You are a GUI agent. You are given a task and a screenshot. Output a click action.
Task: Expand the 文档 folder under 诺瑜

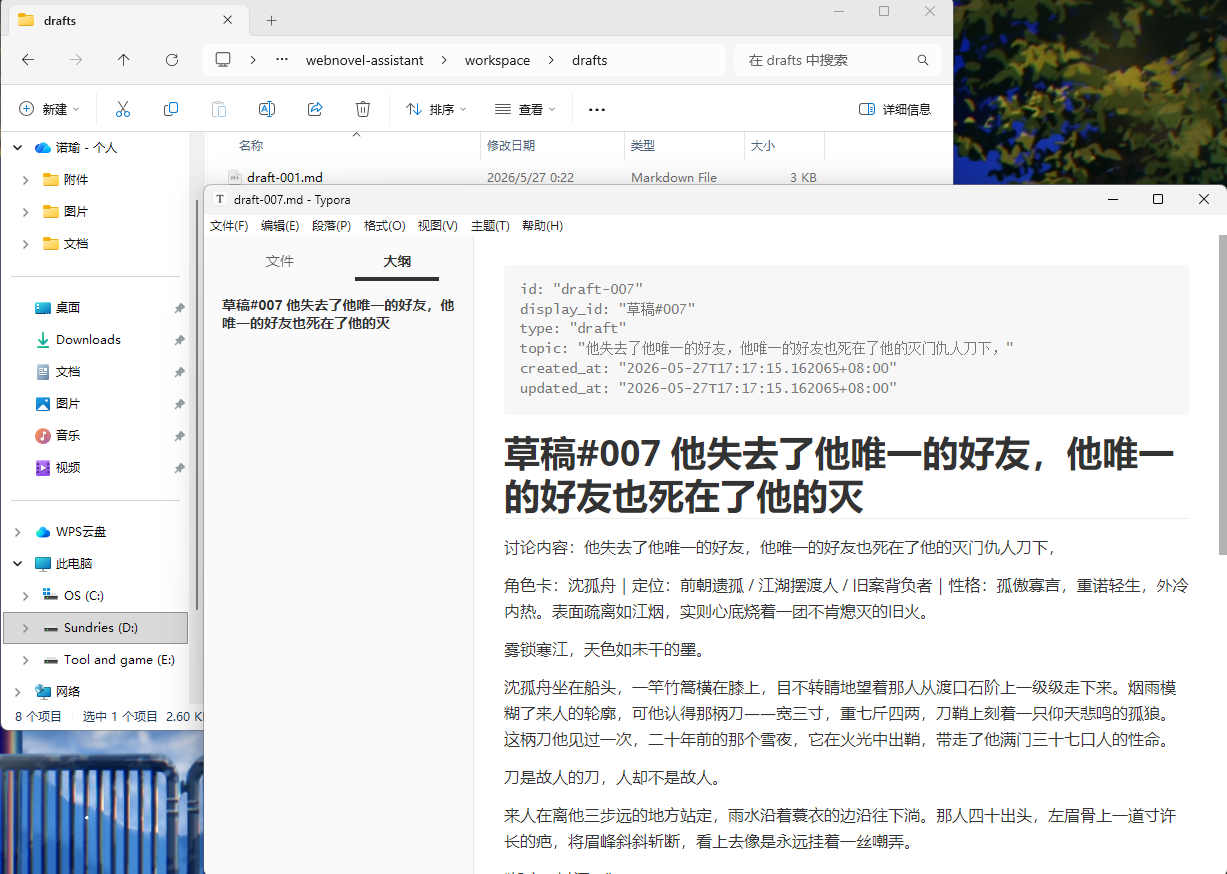pos(25,244)
